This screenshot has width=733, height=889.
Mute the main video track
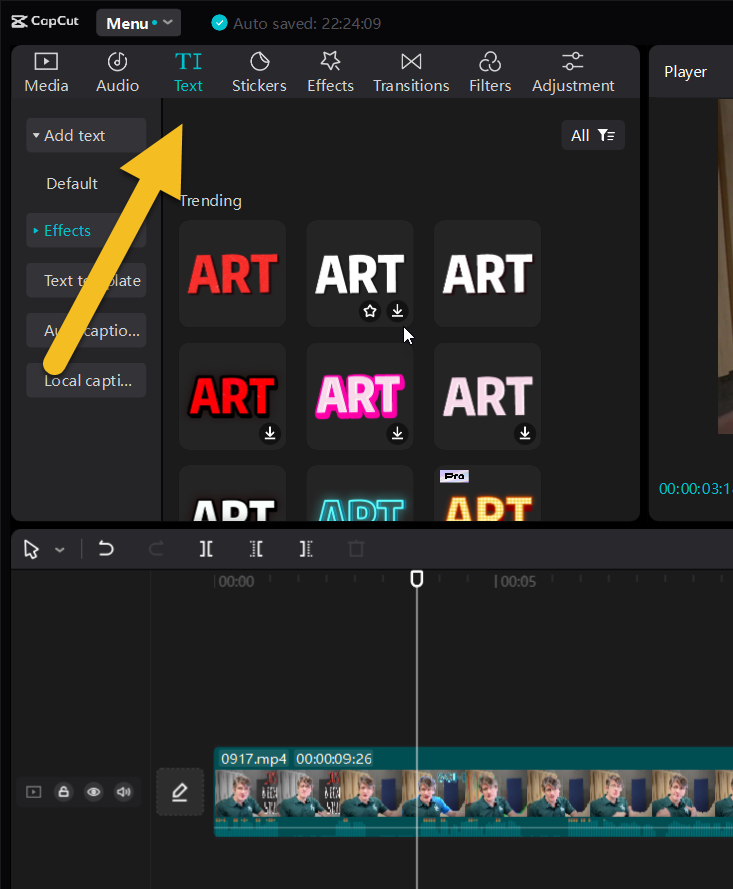coord(124,791)
